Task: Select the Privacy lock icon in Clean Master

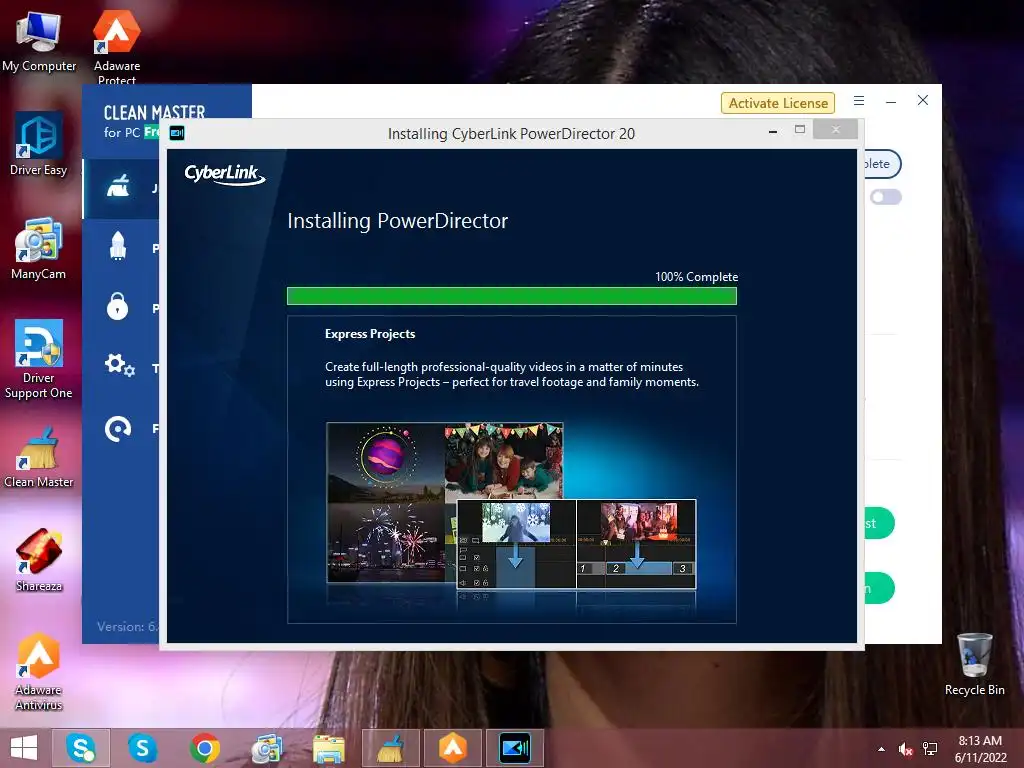Action: pos(118,306)
